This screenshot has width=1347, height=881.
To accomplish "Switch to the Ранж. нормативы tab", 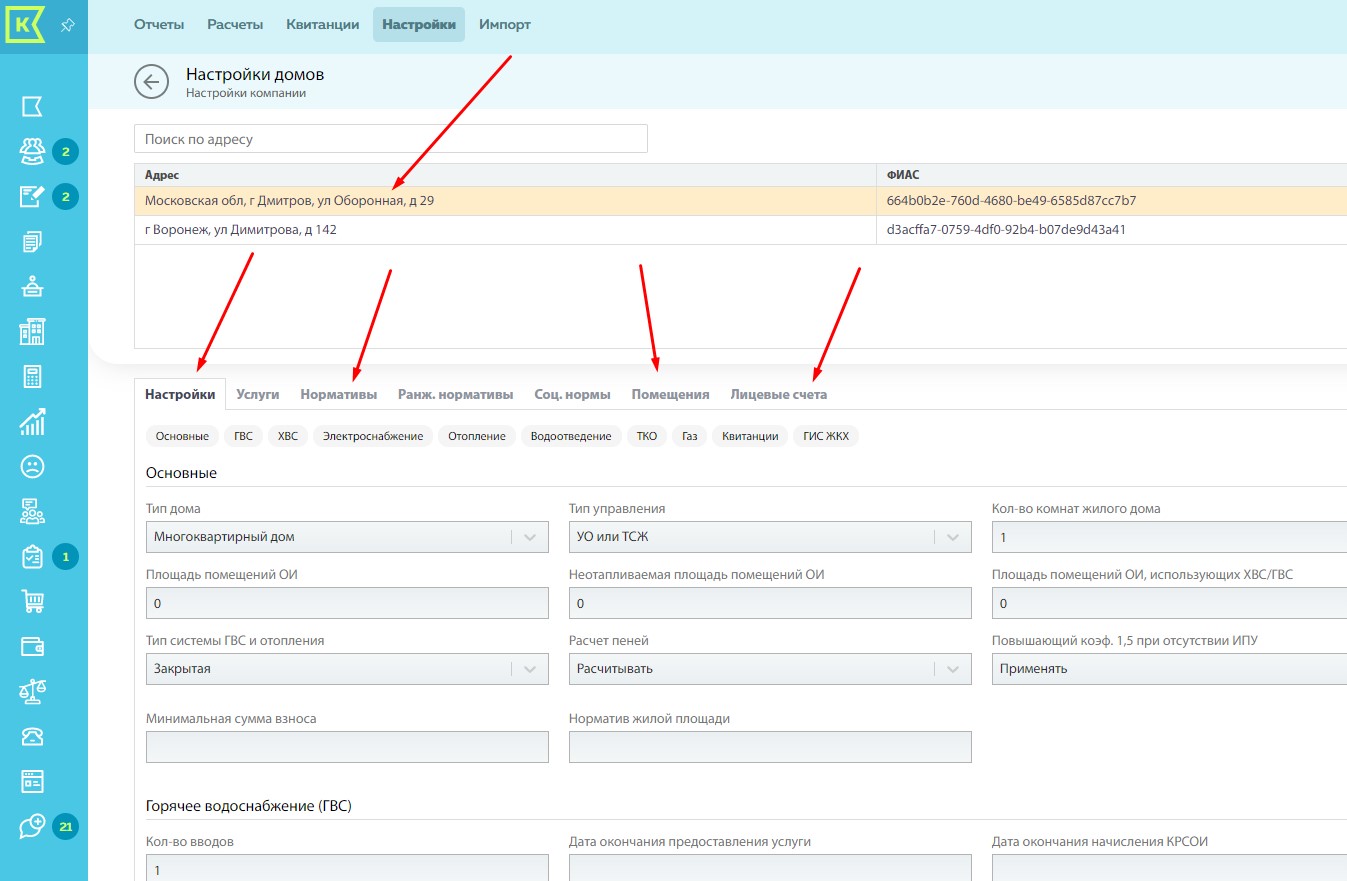I will (456, 394).
